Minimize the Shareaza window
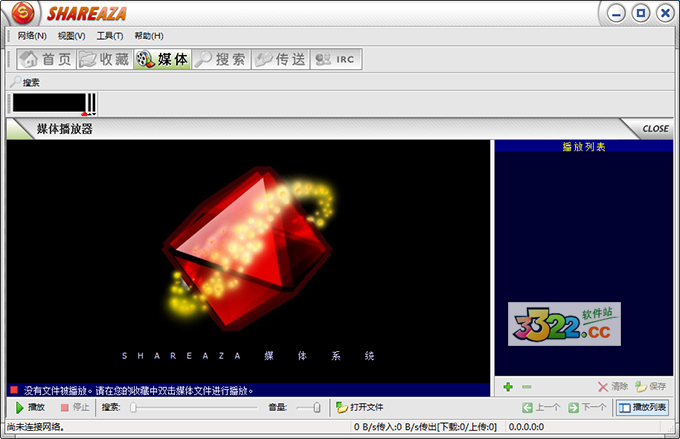This screenshot has height=439, width=680. [x=616, y=13]
